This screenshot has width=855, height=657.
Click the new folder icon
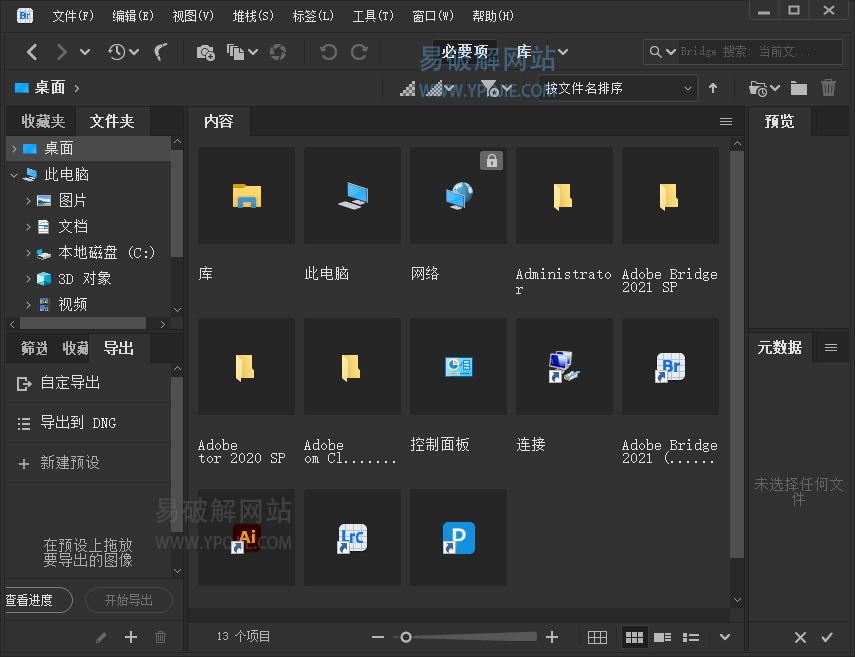[798, 88]
